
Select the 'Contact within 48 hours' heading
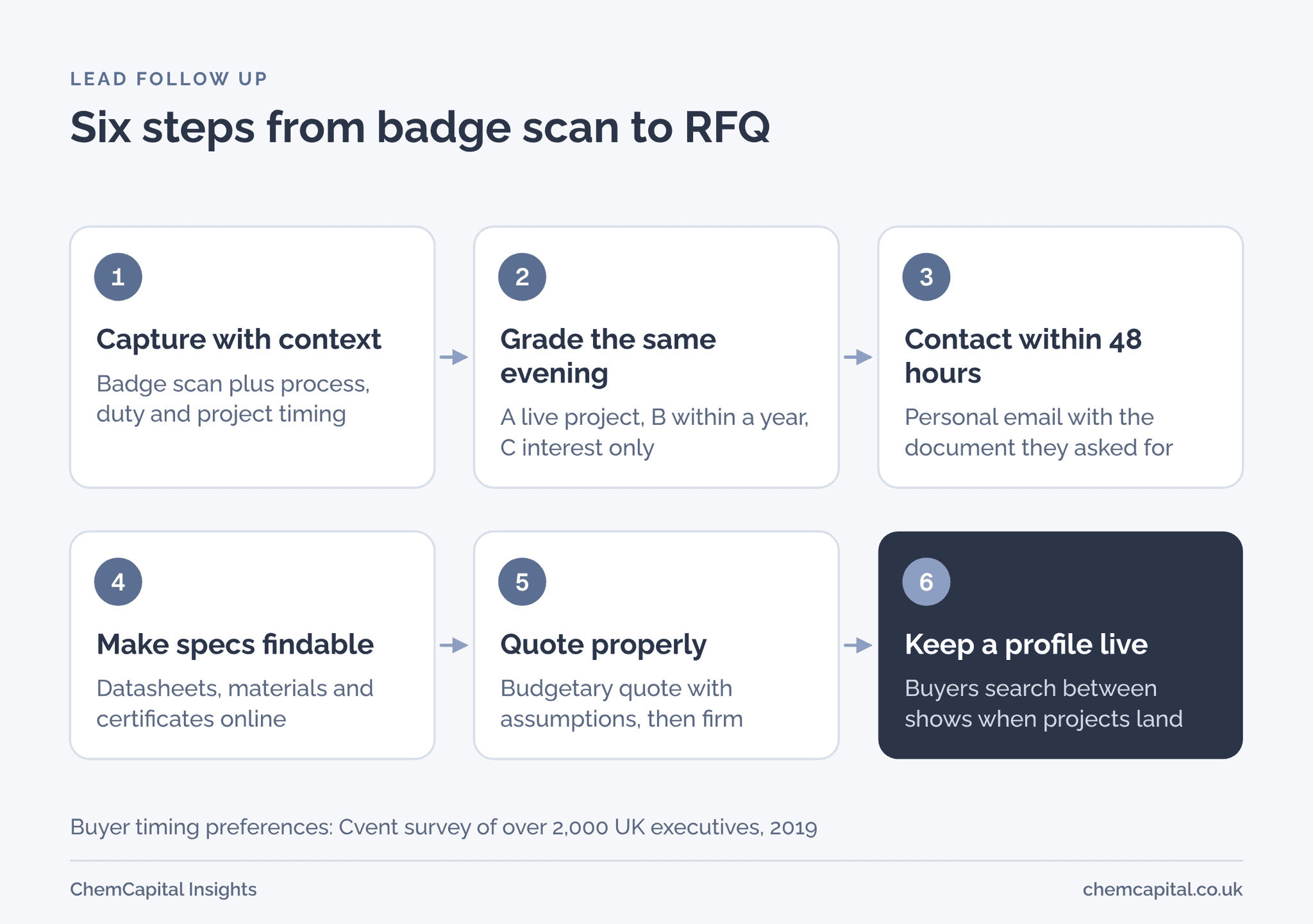point(1023,356)
